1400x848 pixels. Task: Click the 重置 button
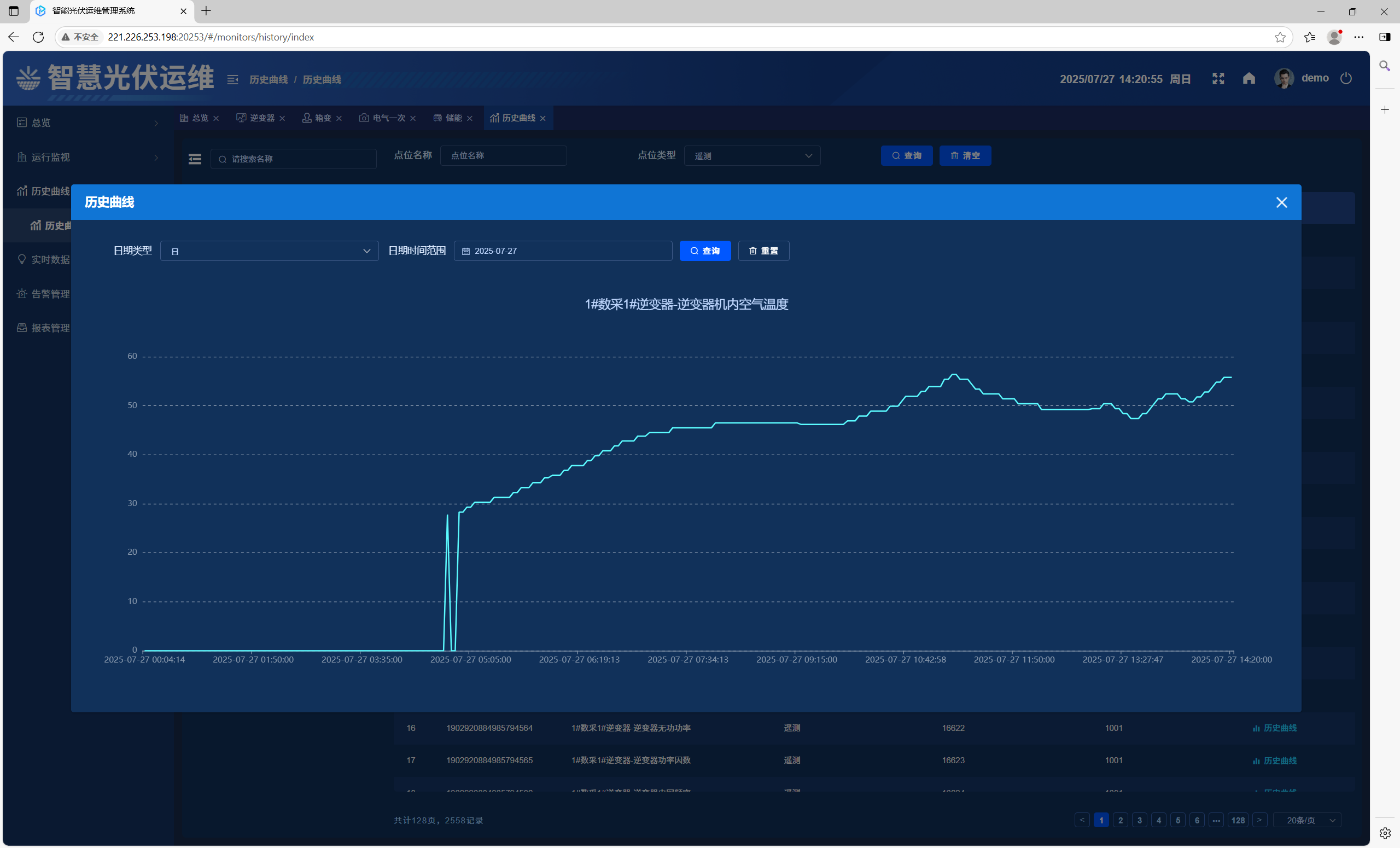point(763,251)
